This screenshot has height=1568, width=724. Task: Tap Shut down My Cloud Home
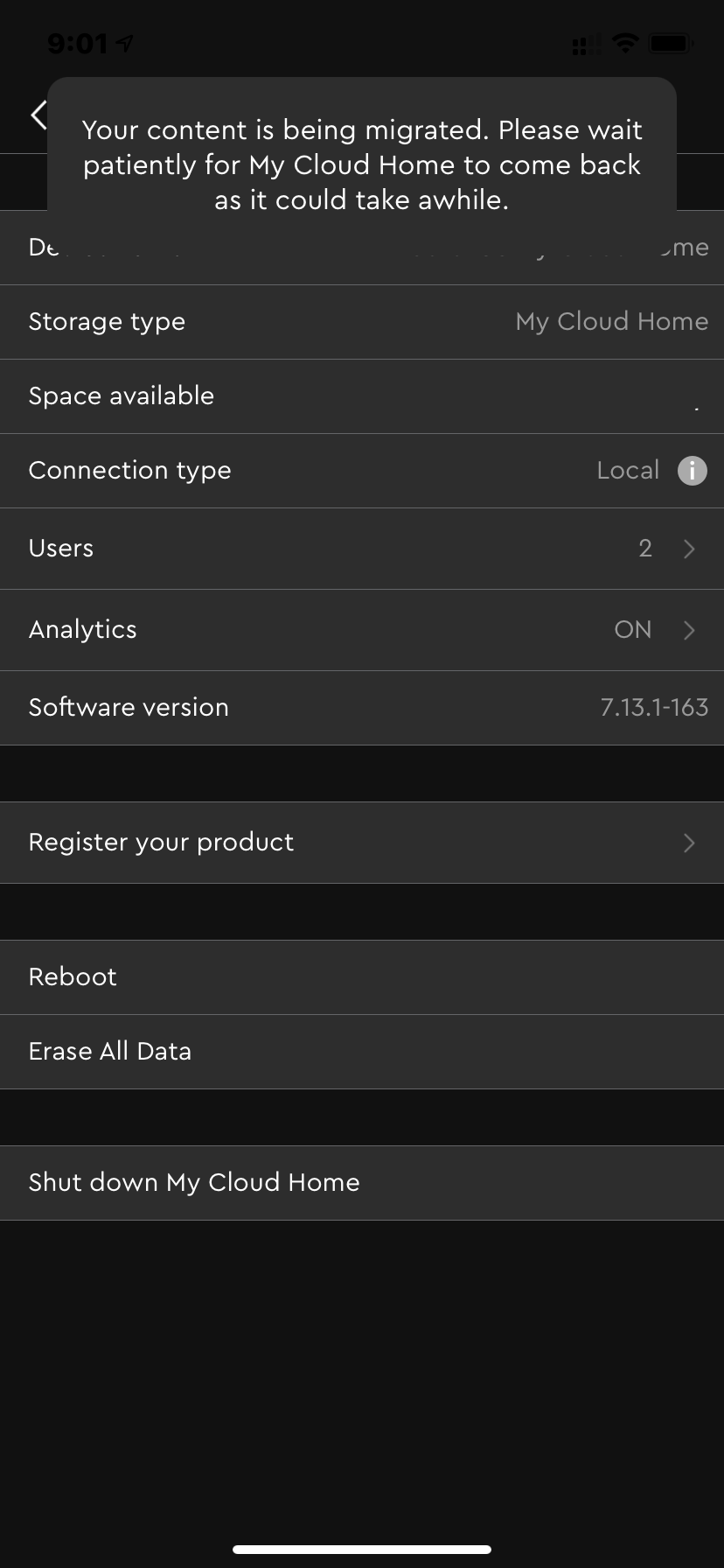pos(194,1183)
